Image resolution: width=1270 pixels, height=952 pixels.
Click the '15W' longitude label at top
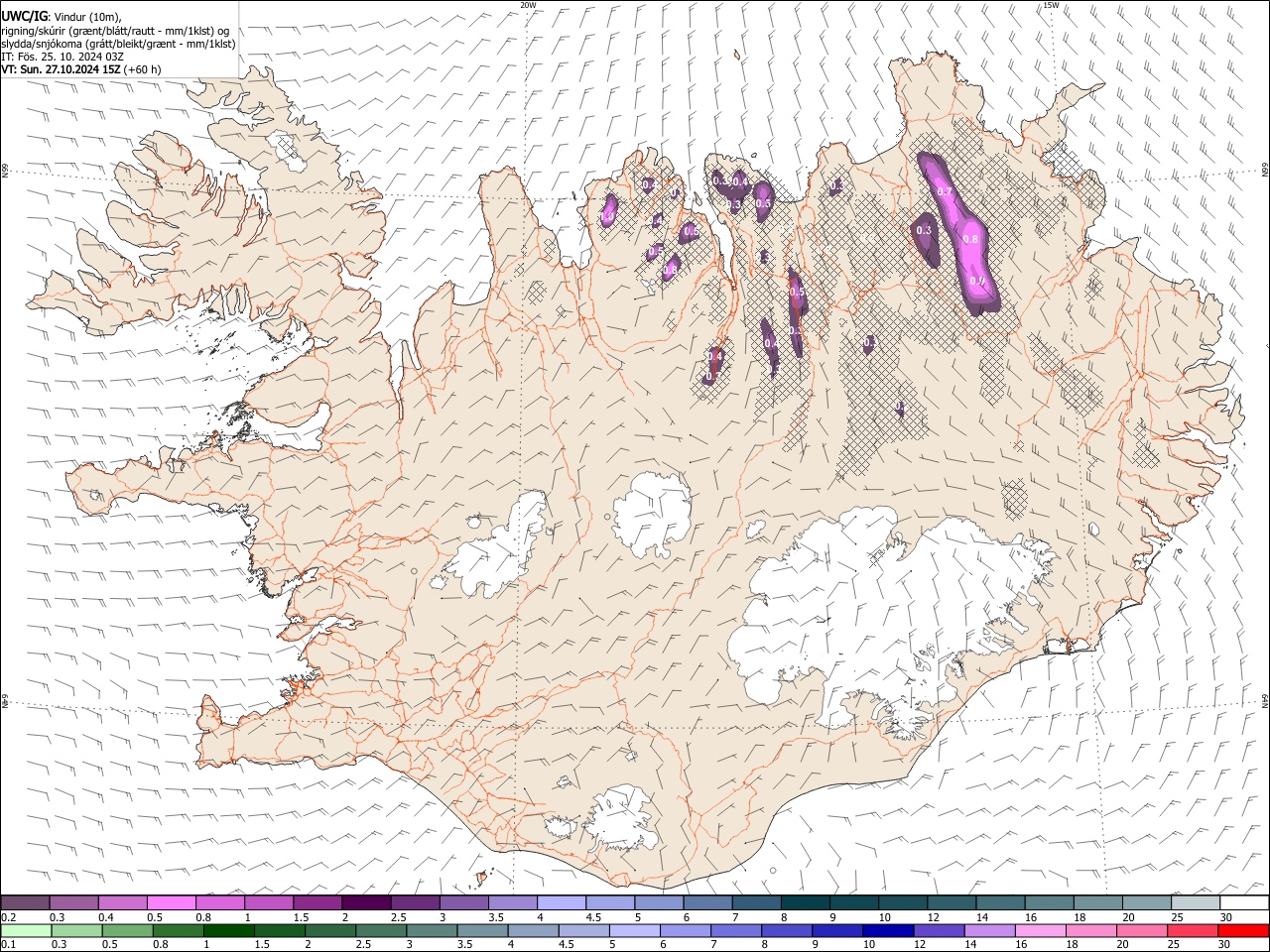[1051, 5]
